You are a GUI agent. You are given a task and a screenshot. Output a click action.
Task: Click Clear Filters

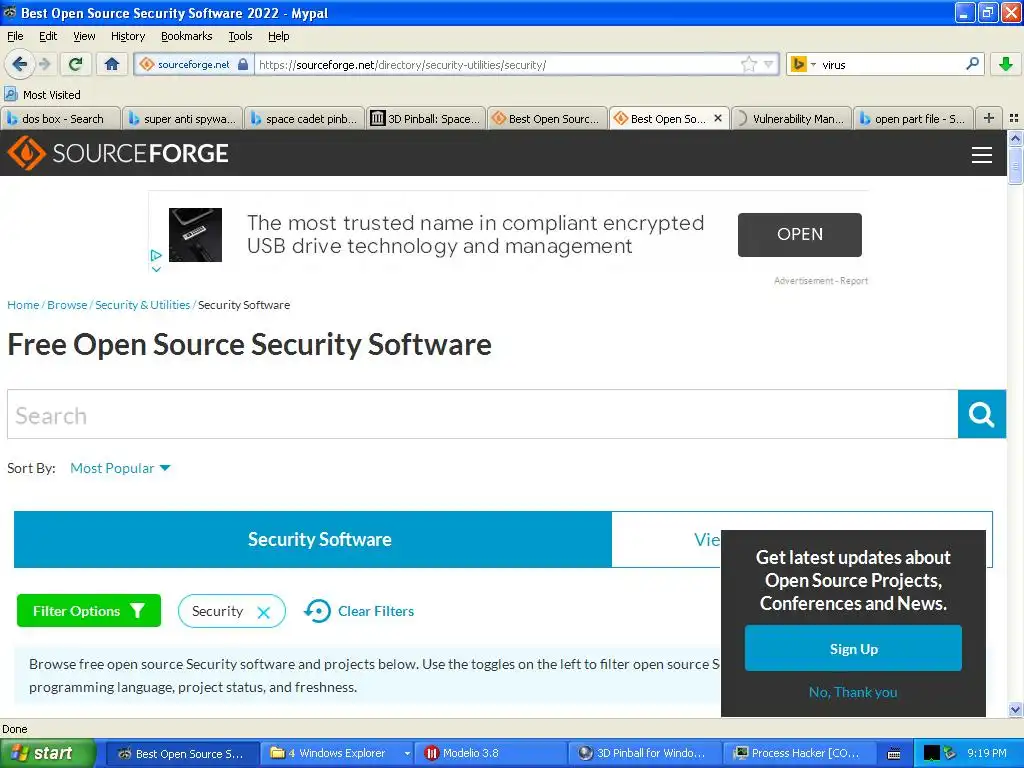click(x=359, y=611)
